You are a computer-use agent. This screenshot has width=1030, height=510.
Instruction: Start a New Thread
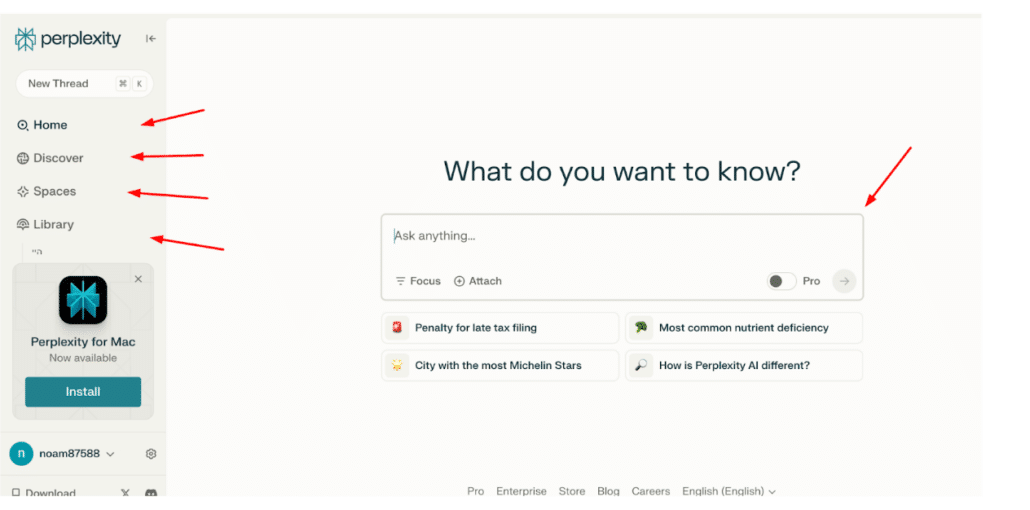coord(84,83)
